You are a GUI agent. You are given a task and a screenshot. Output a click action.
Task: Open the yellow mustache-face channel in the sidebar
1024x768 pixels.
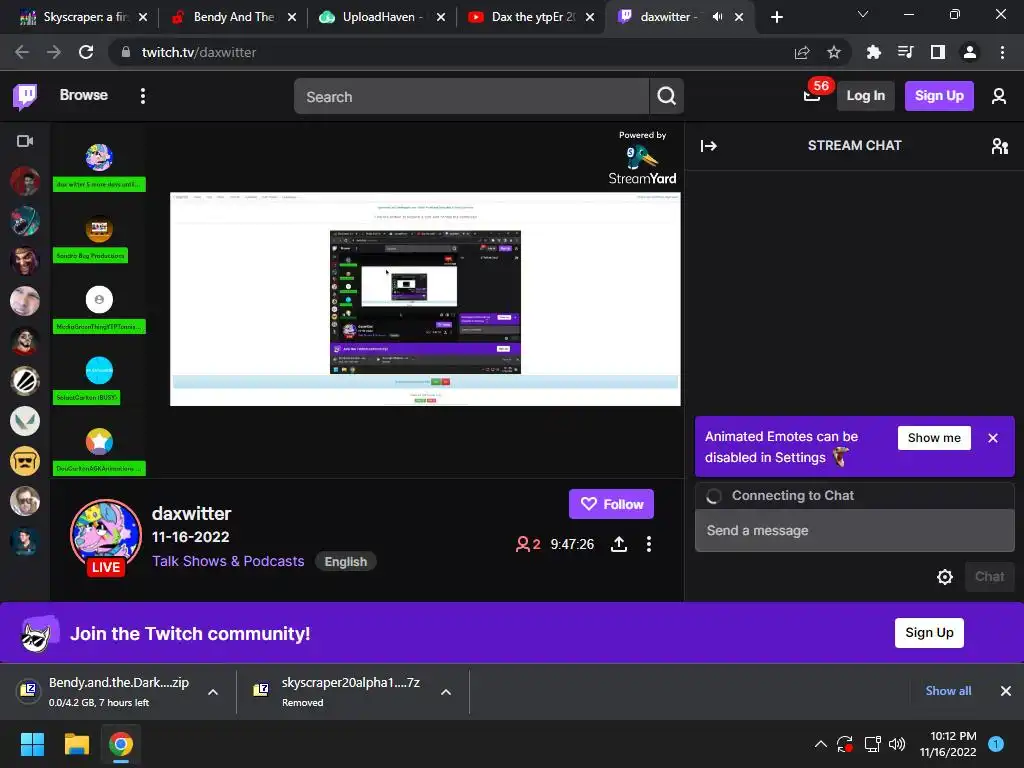pyautogui.click(x=25, y=461)
